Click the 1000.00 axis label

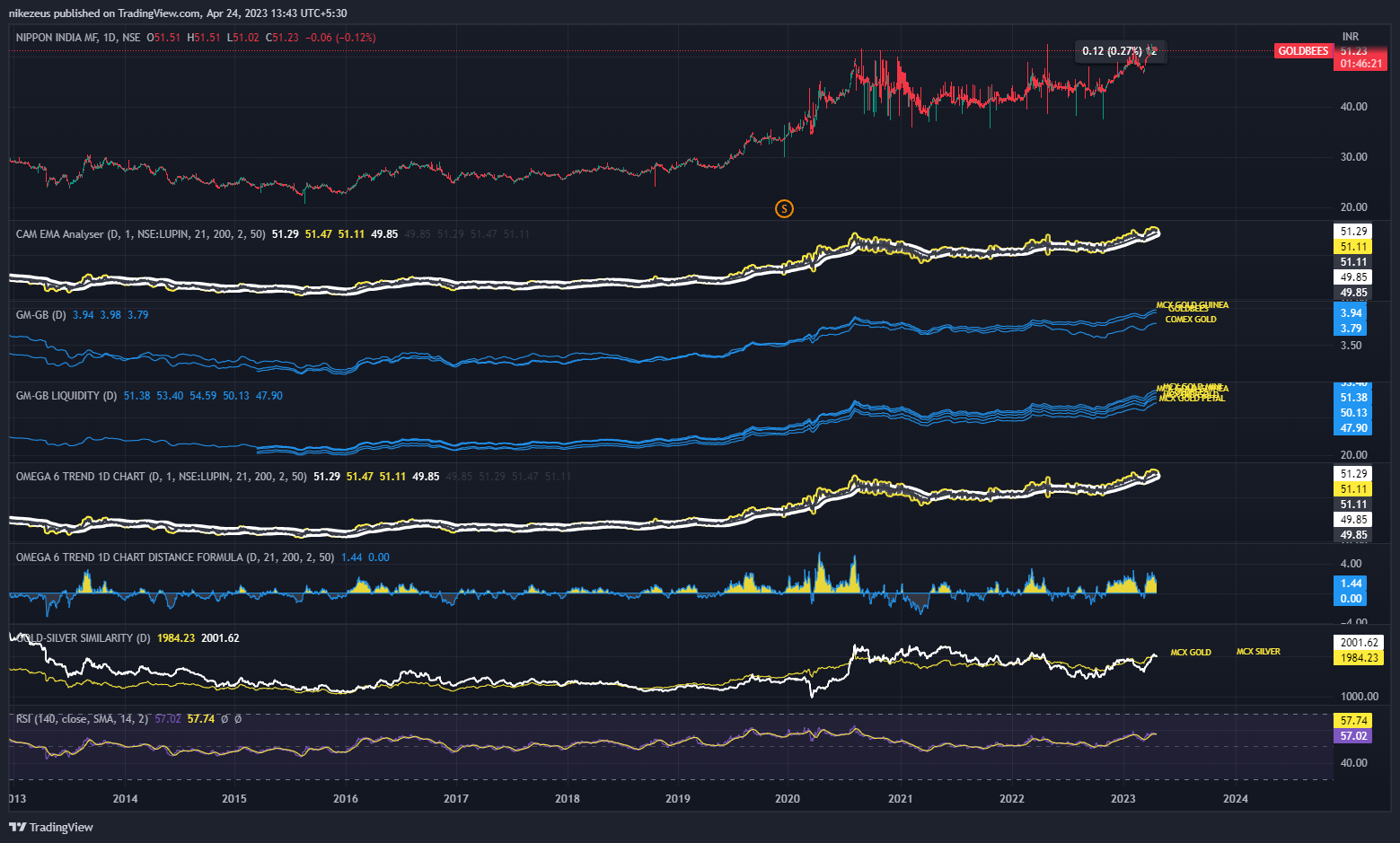[1359, 697]
